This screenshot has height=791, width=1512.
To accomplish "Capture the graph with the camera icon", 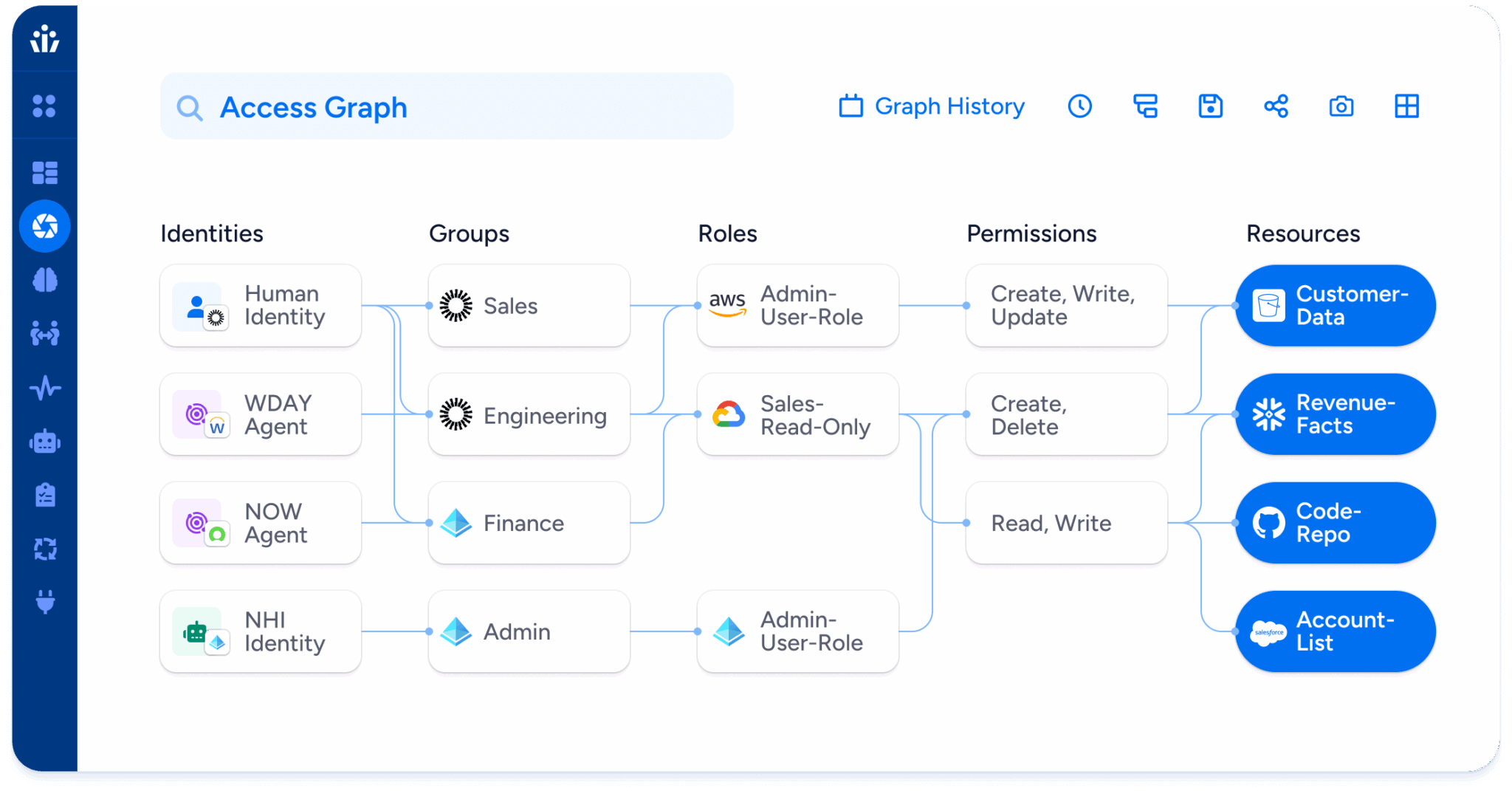I will pyautogui.click(x=1341, y=106).
